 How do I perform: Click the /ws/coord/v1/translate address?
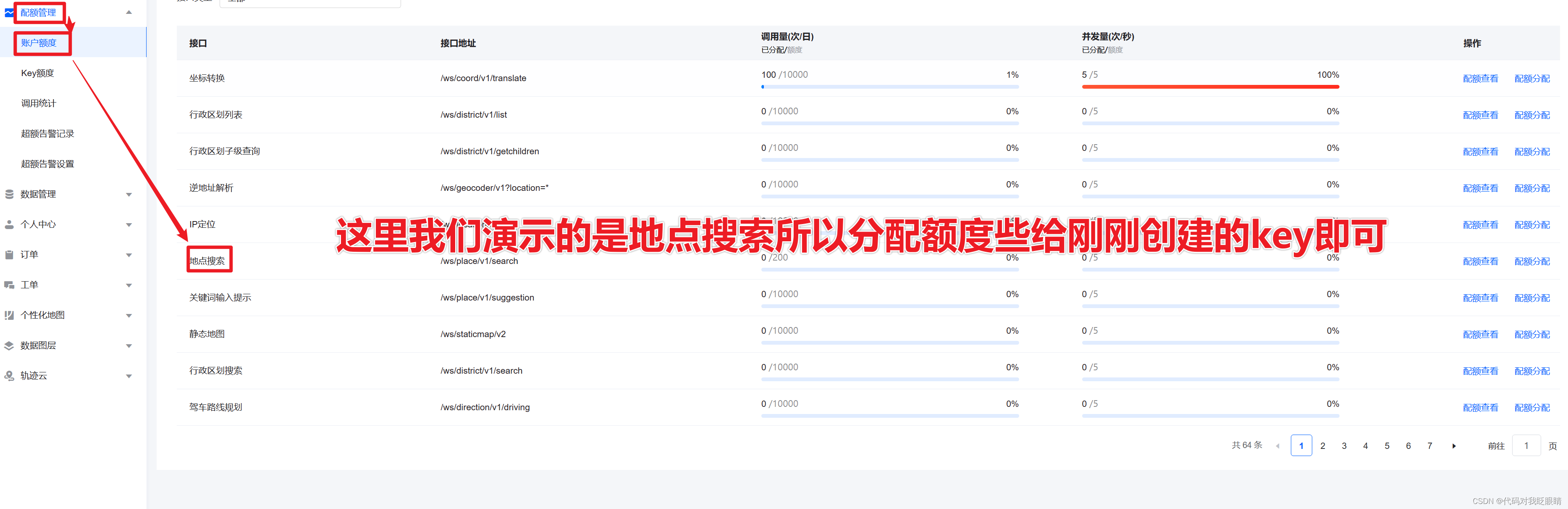[x=483, y=78]
